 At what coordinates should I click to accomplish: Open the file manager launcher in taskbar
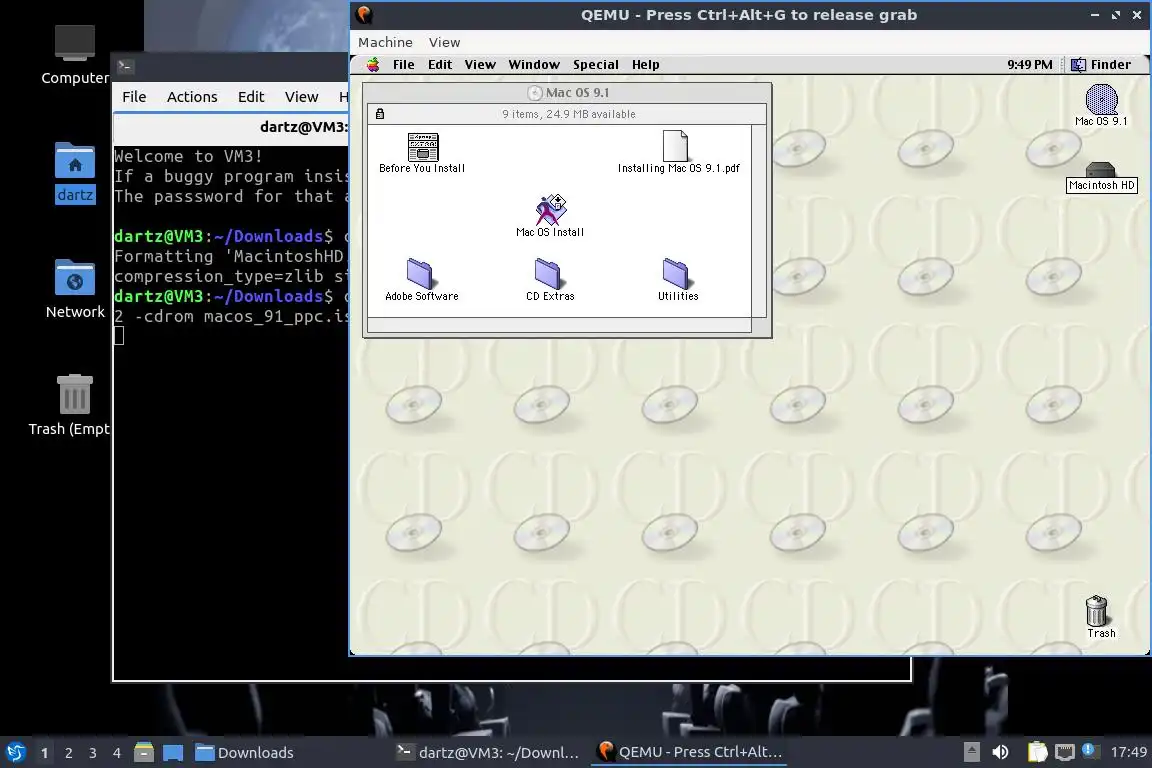pos(144,753)
